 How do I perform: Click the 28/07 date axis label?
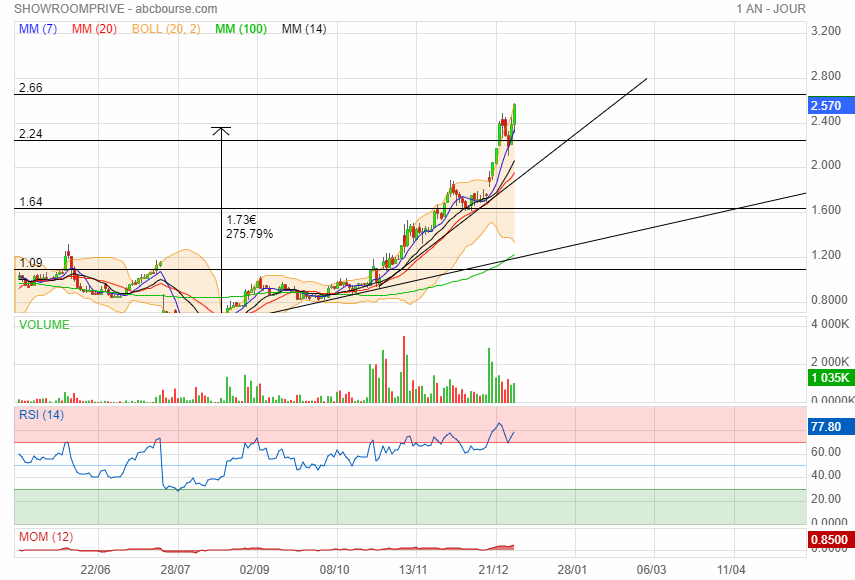(175, 570)
